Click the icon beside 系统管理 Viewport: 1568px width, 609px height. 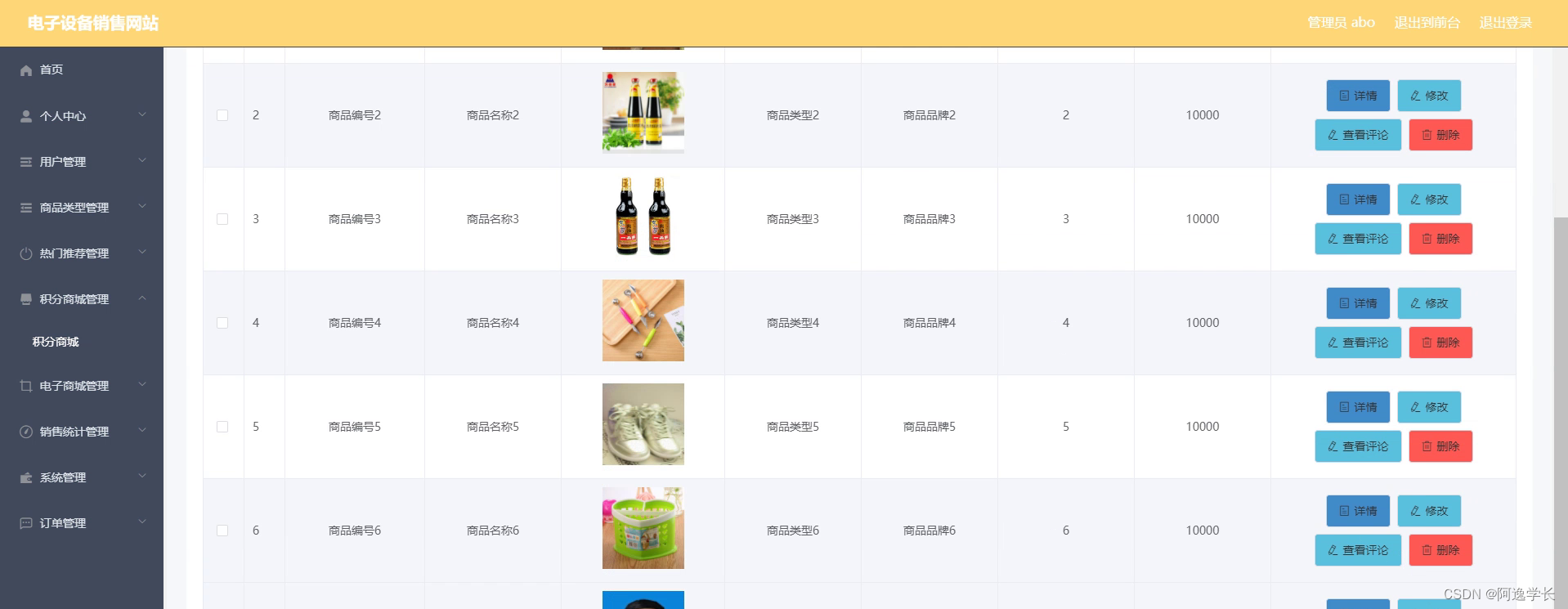point(26,477)
